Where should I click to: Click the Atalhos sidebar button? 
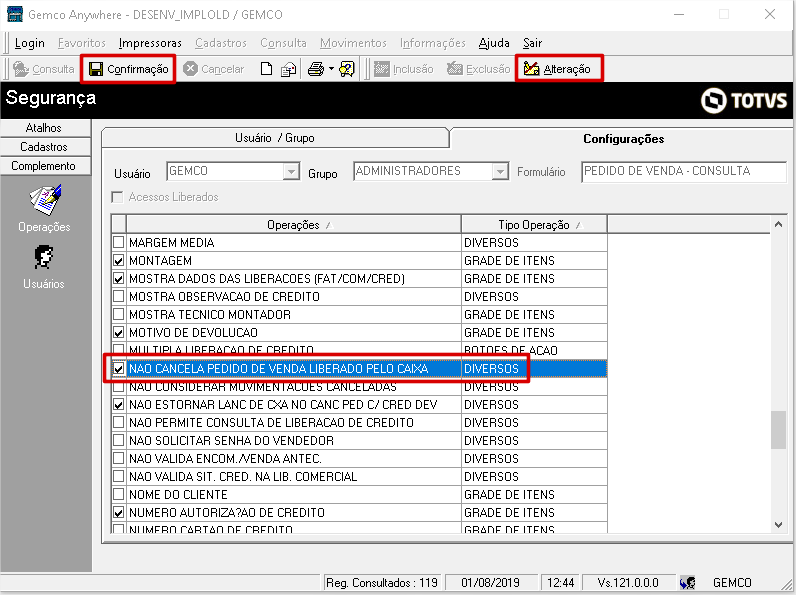click(44, 128)
